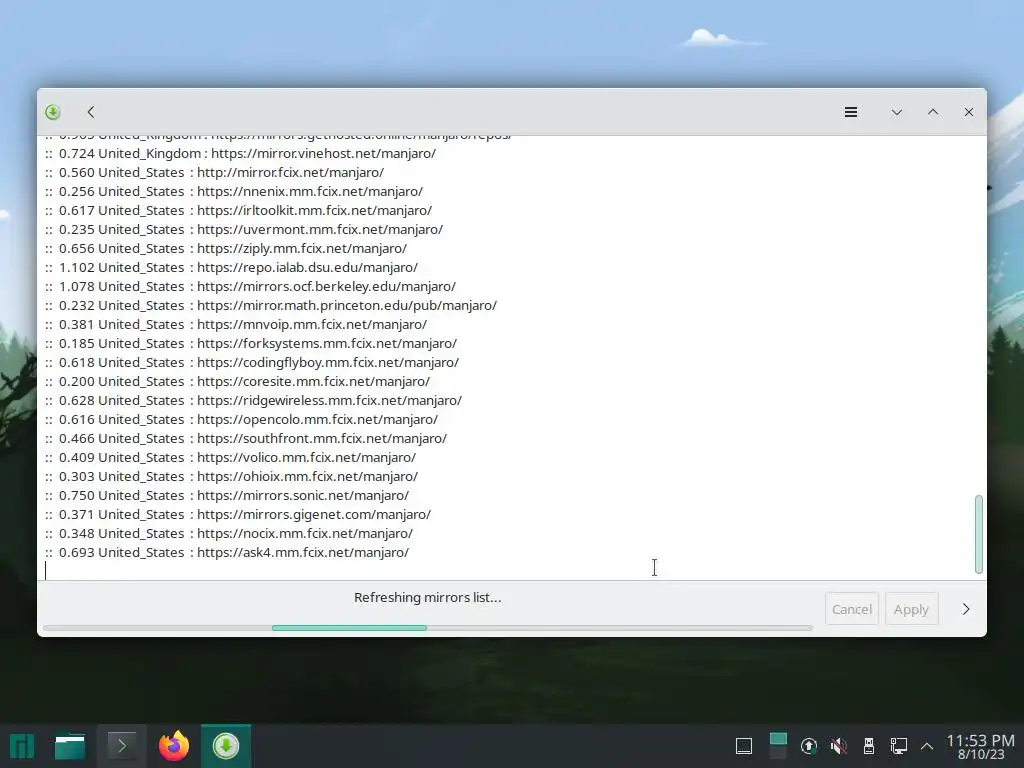This screenshot has width=1024, height=768.
Task: Click the http://mirror.fcix.net/manjaro/ line
Action: (x=214, y=172)
